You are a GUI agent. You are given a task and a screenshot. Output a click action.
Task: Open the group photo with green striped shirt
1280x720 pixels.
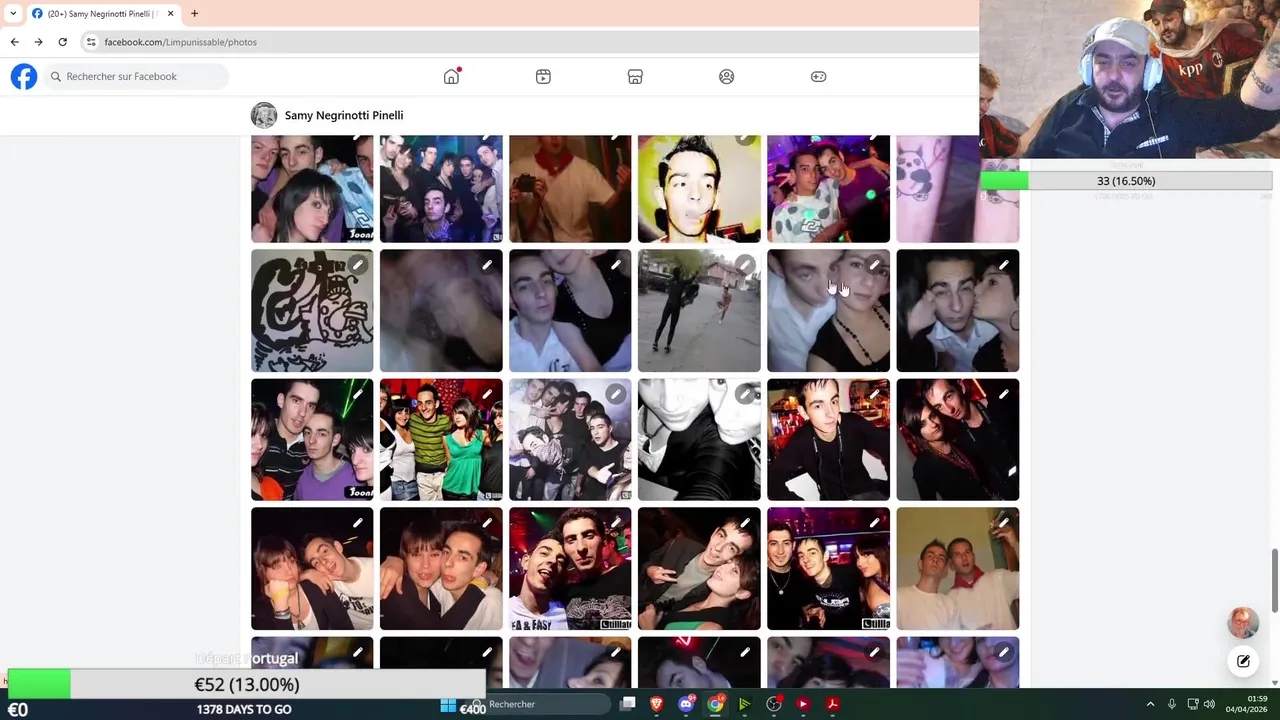[x=441, y=439]
